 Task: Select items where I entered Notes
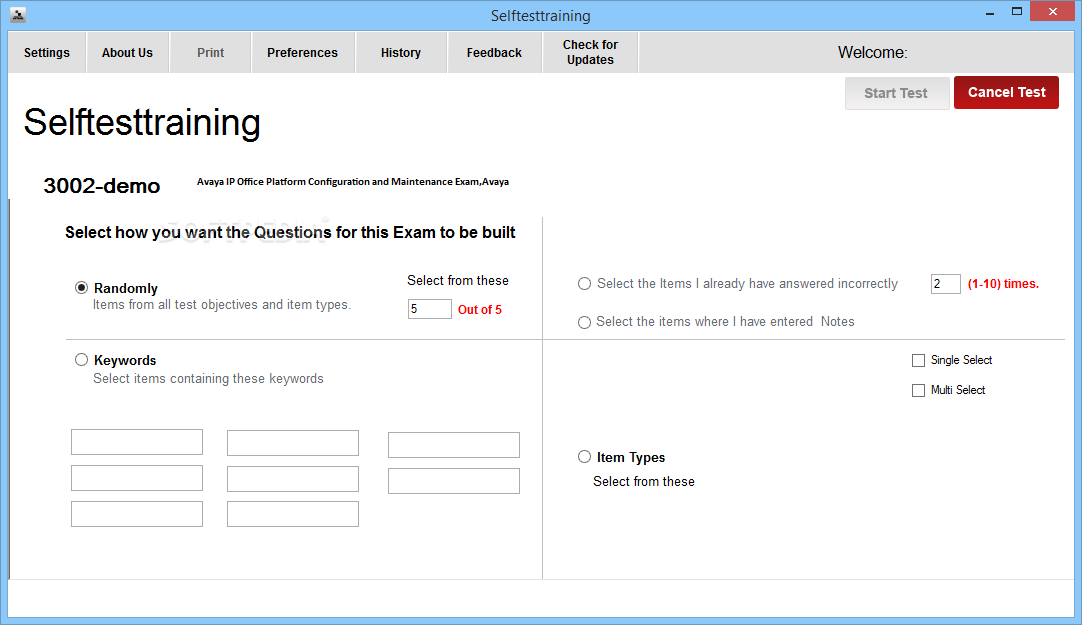[x=584, y=322]
